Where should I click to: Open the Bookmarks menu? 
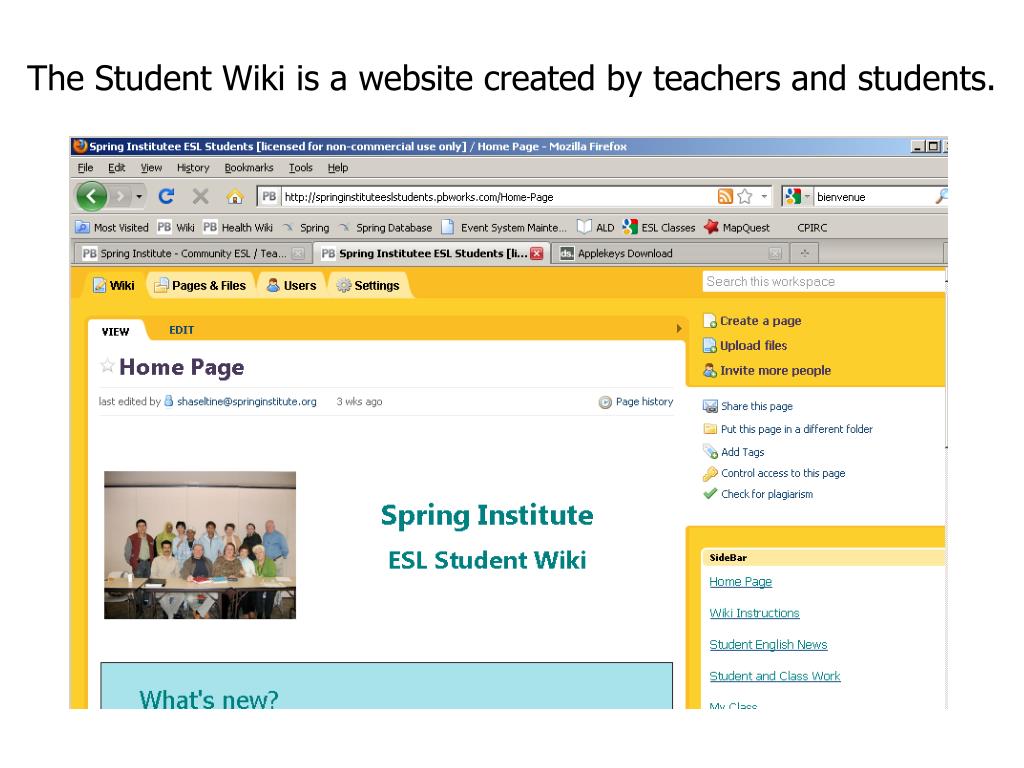[x=249, y=168]
